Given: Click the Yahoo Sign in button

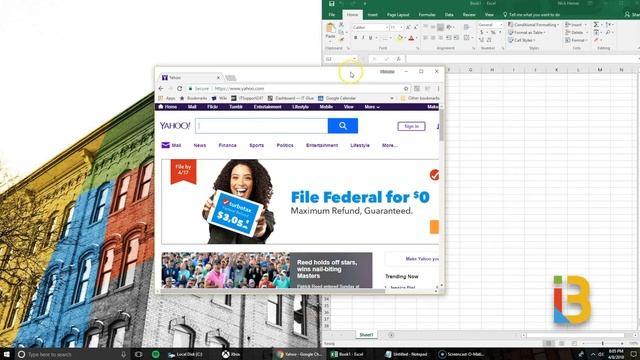Looking at the screenshot, I should pyautogui.click(x=411, y=127).
